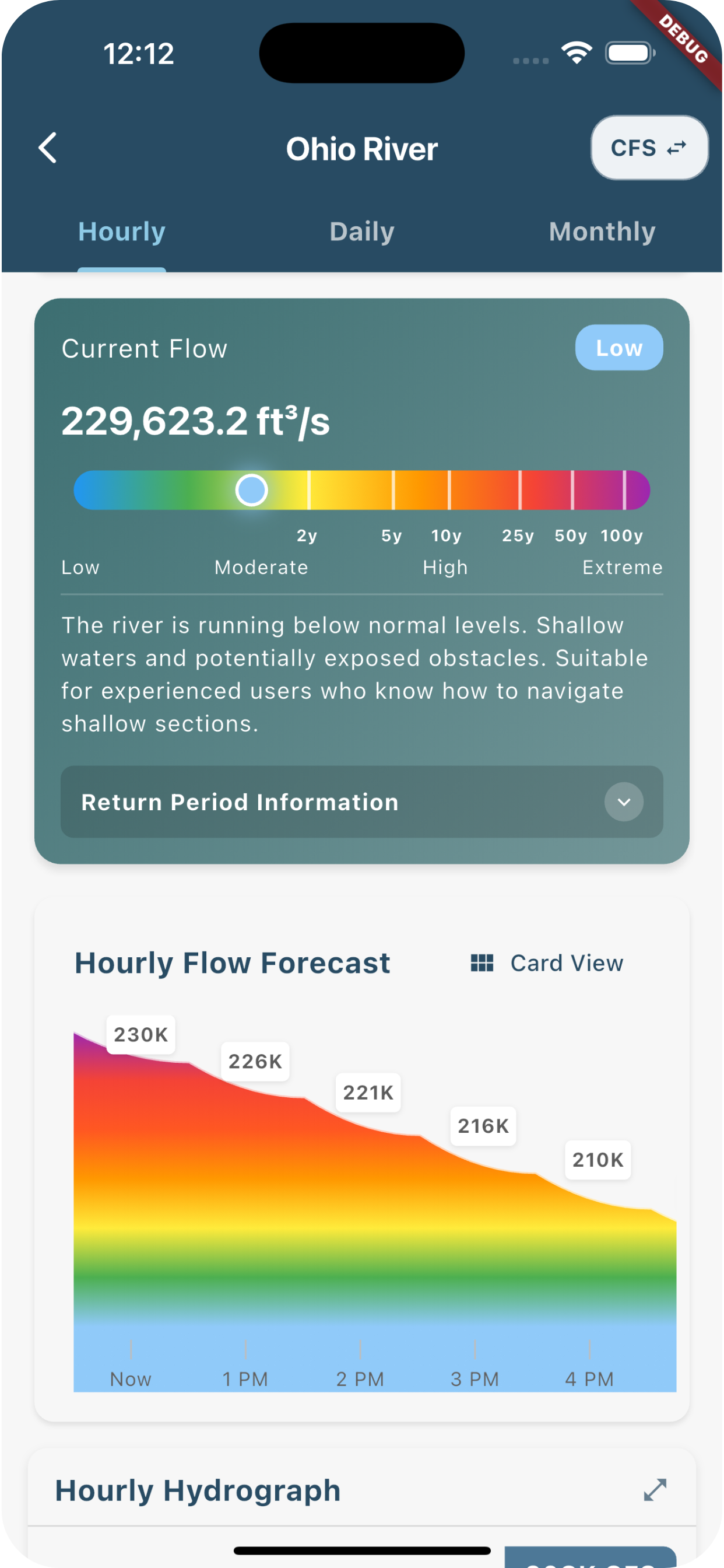
Task: Click the flow gauge indicator knob
Action: click(x=251, y=490)
